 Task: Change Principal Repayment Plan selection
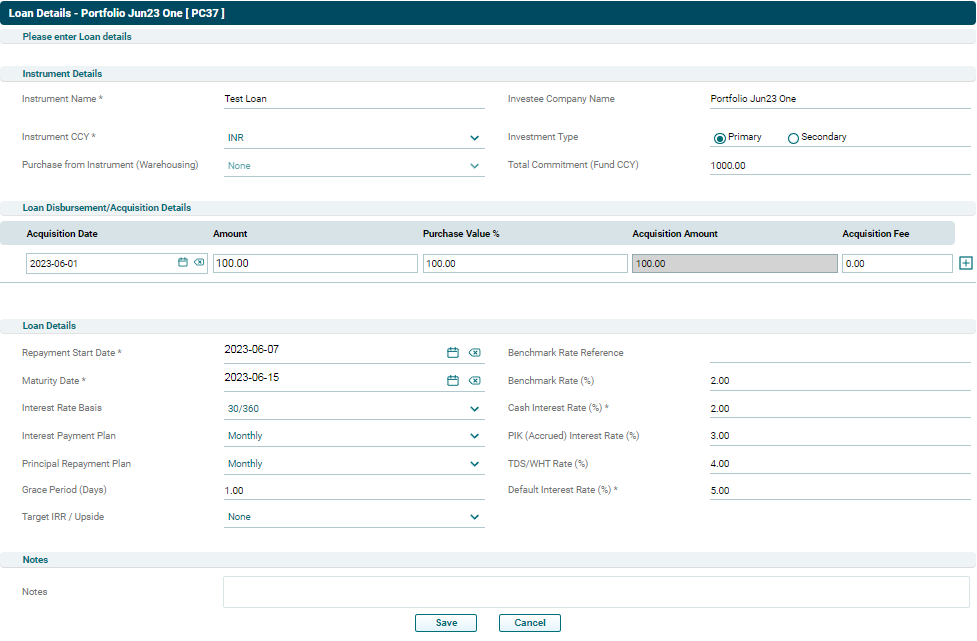[474, 464]
